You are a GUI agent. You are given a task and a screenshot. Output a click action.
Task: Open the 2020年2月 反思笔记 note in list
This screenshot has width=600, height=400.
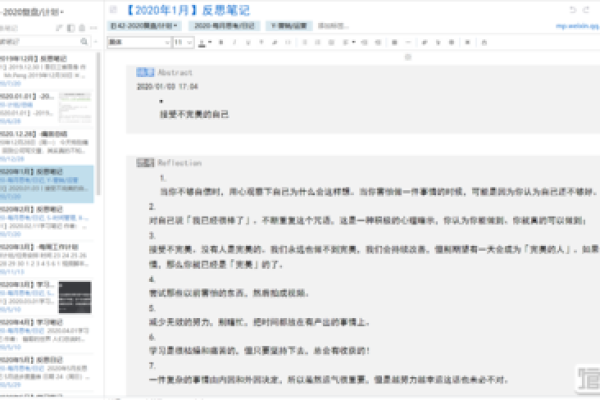pos(47,222)
